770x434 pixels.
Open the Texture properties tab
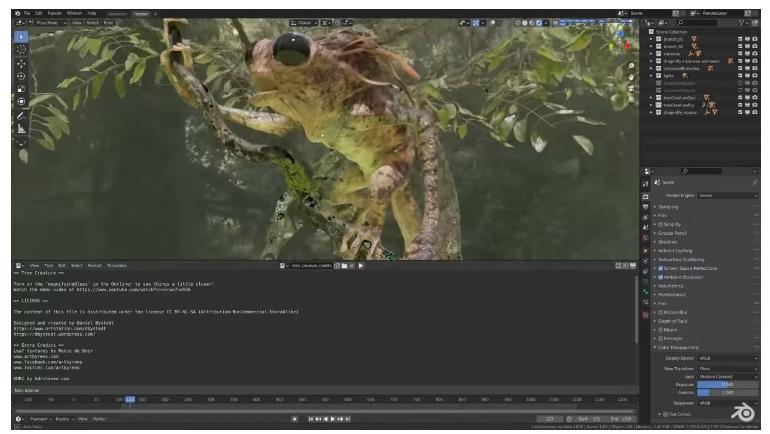point(646,315)
